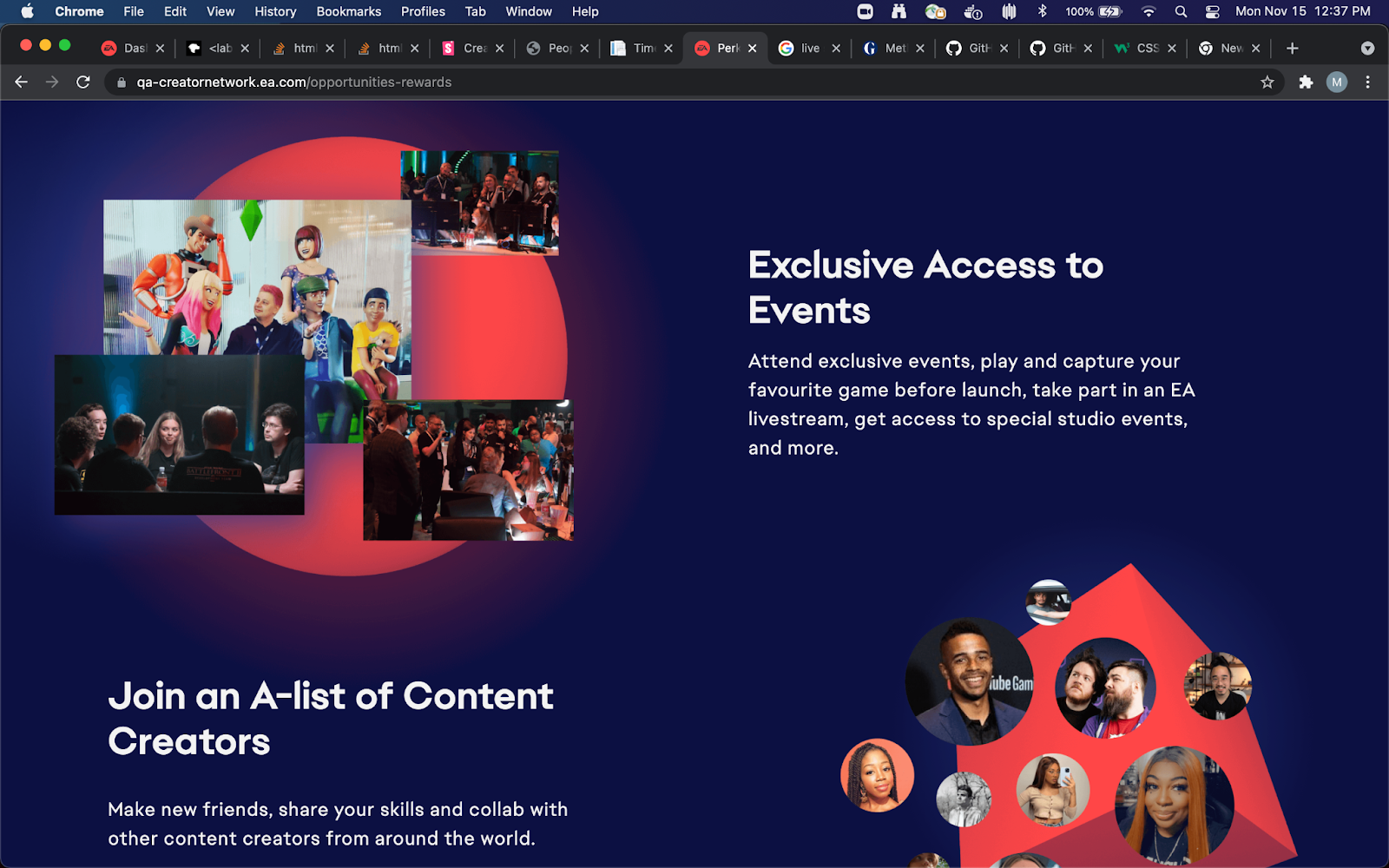Click the woman taking selfie avatar
Screen dimensions: 1389x868
pyautogui.click(x=1053, y=789)
